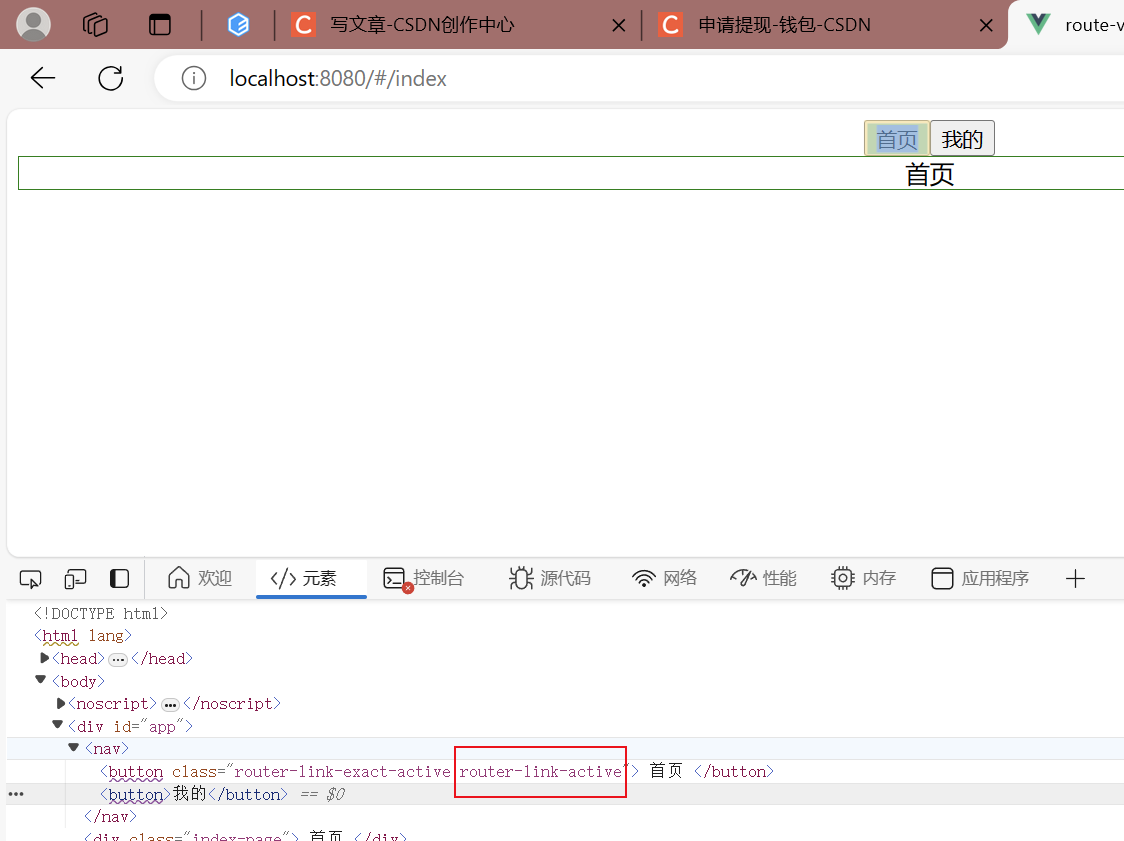This screenshot has height=841, width=1124.
Task: Toggle the DevTools sidebar dock icon
Action: point(120,579)
